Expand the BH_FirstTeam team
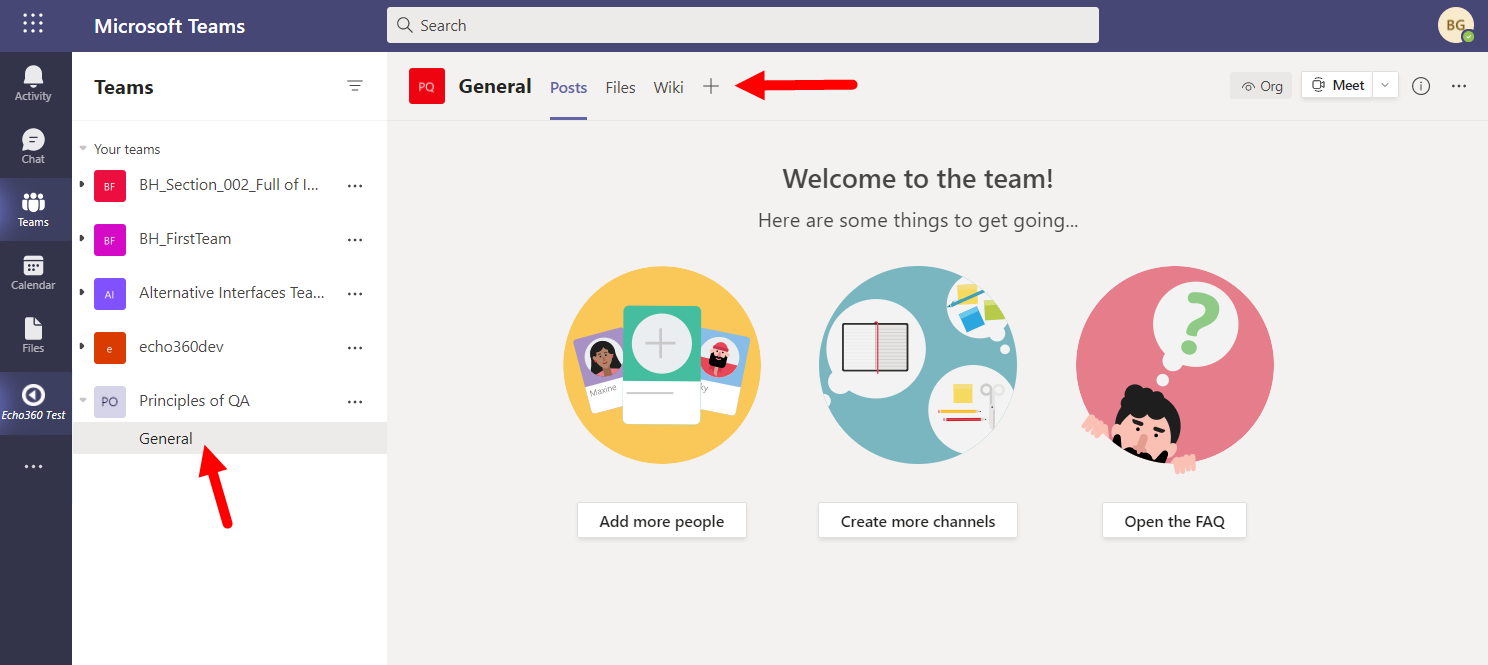This screenshot has height=665, width=1488. pyautogui.click(x=82, y=238)
